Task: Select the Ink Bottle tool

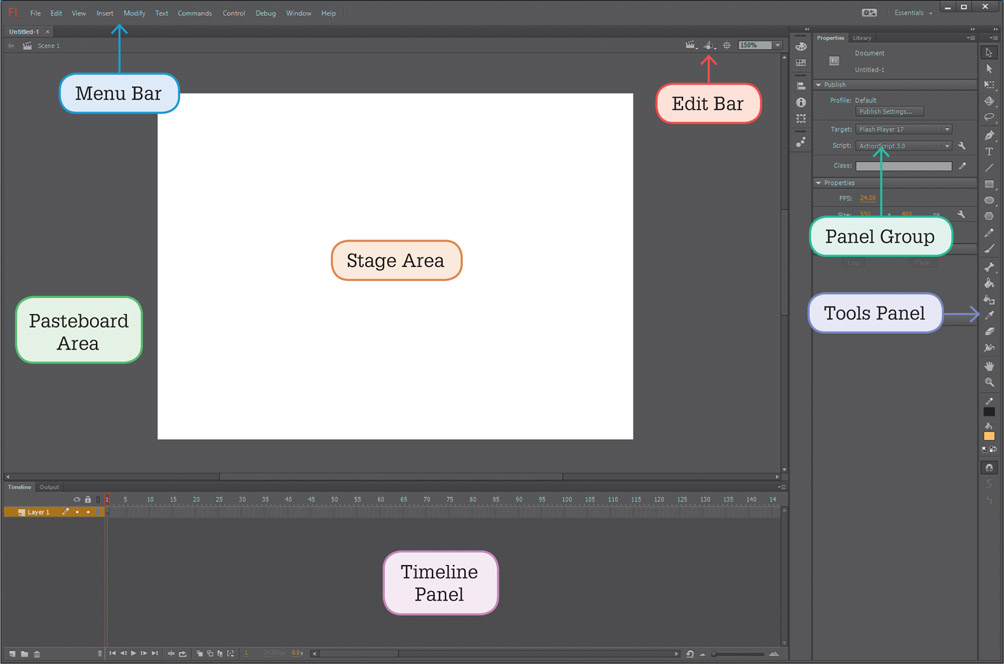Action: pos(989,299)
